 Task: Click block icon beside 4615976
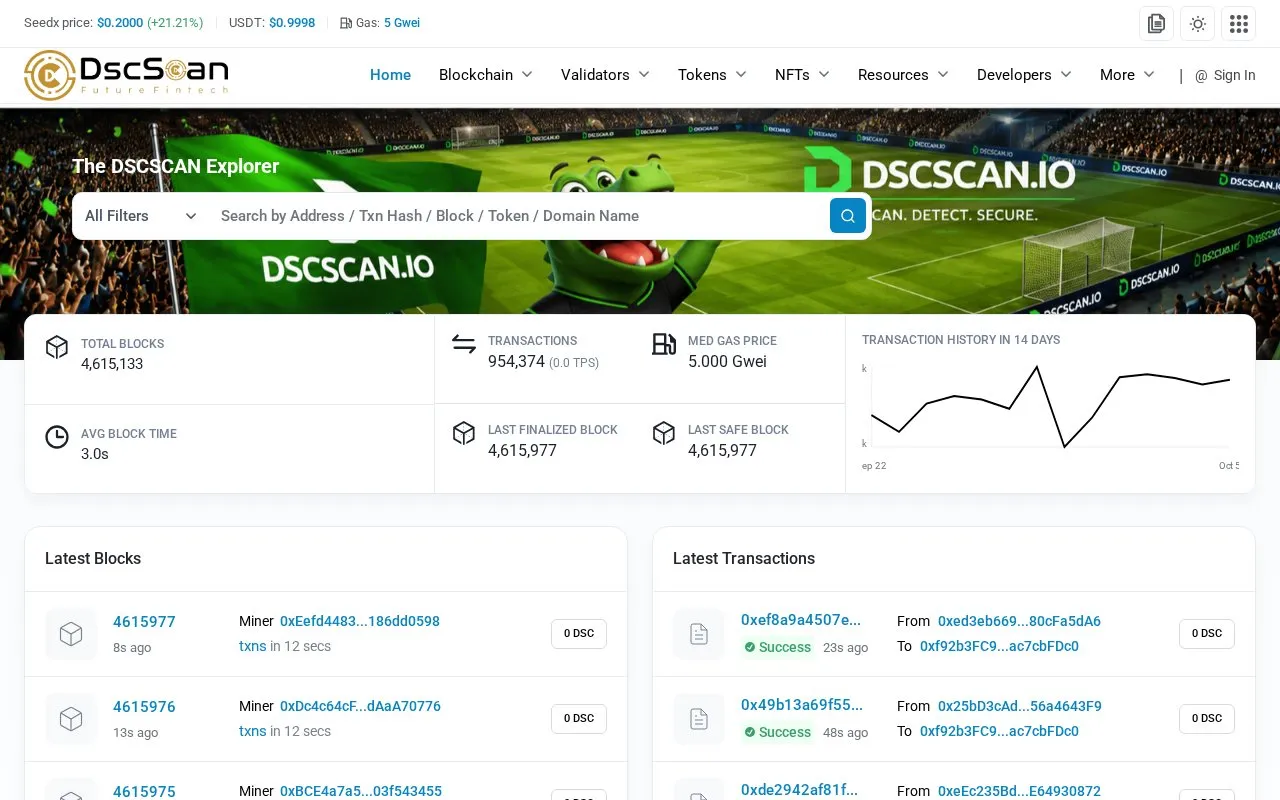[71, 719]
